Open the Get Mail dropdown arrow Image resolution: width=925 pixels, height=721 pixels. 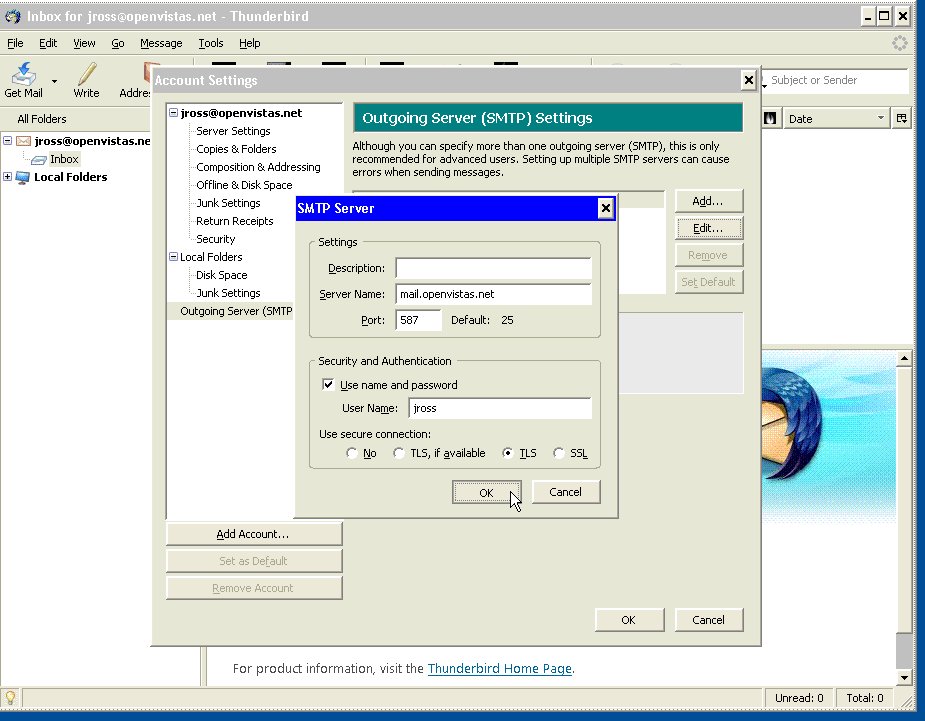point(54,81)
